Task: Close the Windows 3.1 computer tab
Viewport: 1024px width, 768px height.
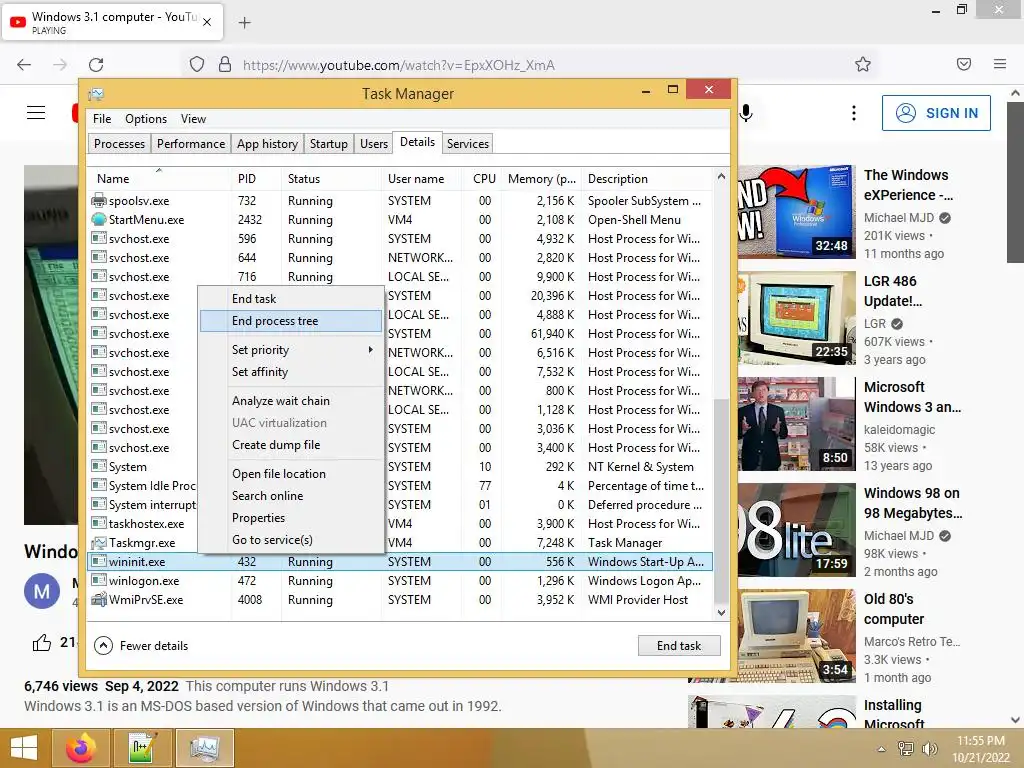Action: tap(207, 22)
